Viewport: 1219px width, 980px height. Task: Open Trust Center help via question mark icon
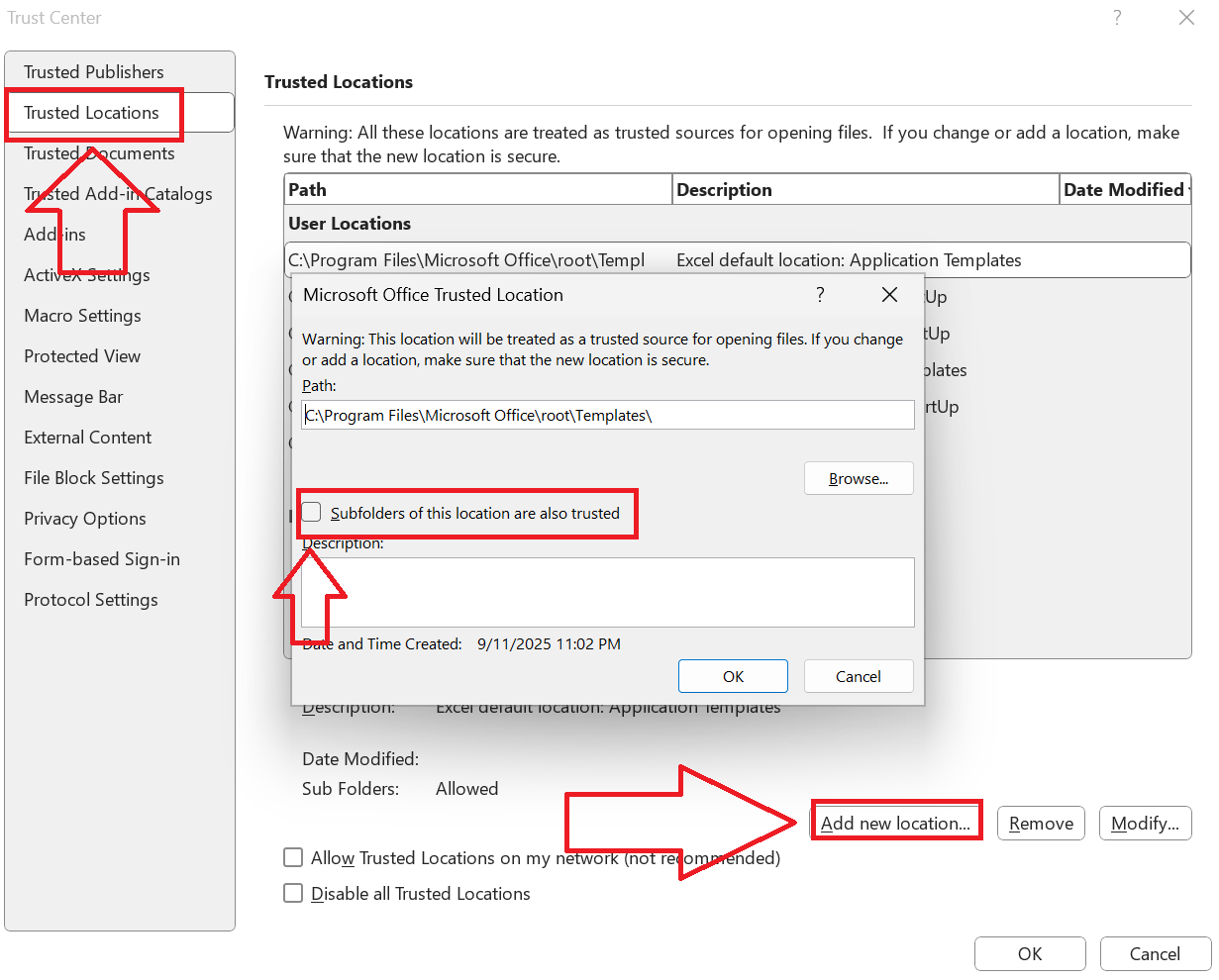(1116, 17)
